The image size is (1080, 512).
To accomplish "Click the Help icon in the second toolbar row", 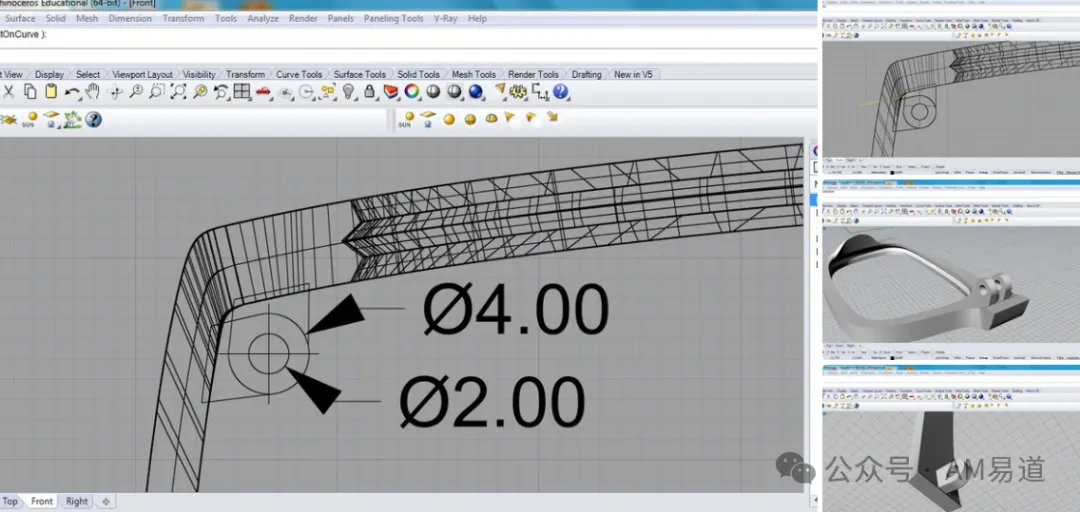I will [x=93, y=120].
